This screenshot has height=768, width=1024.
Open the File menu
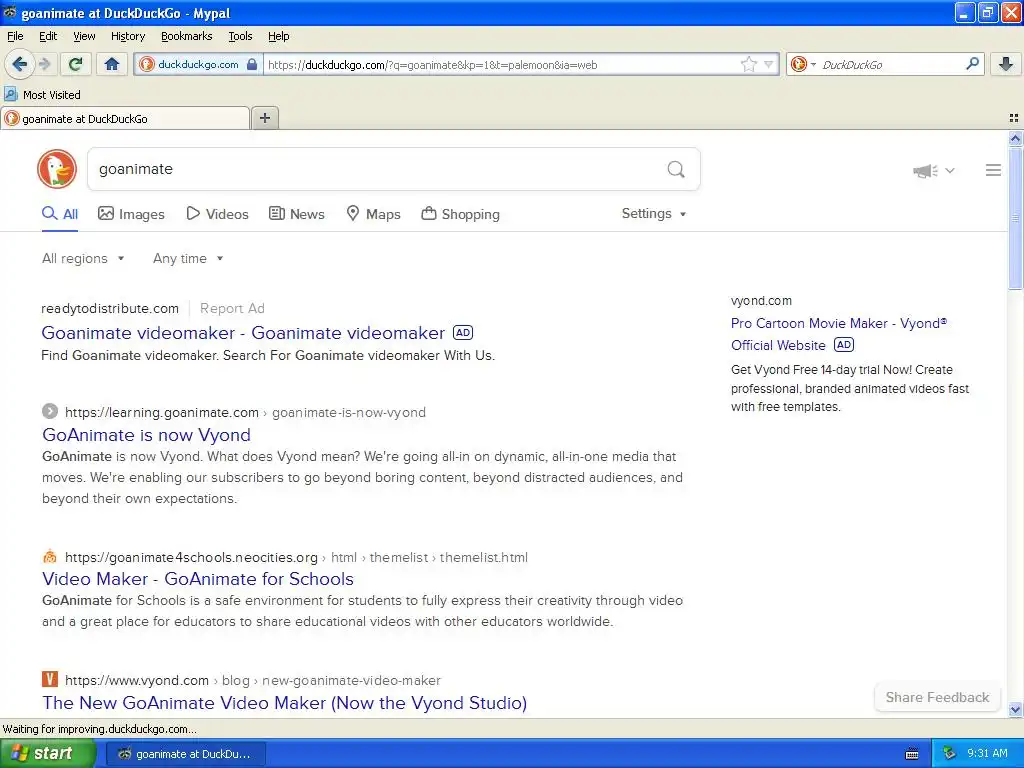coord(15,36)
